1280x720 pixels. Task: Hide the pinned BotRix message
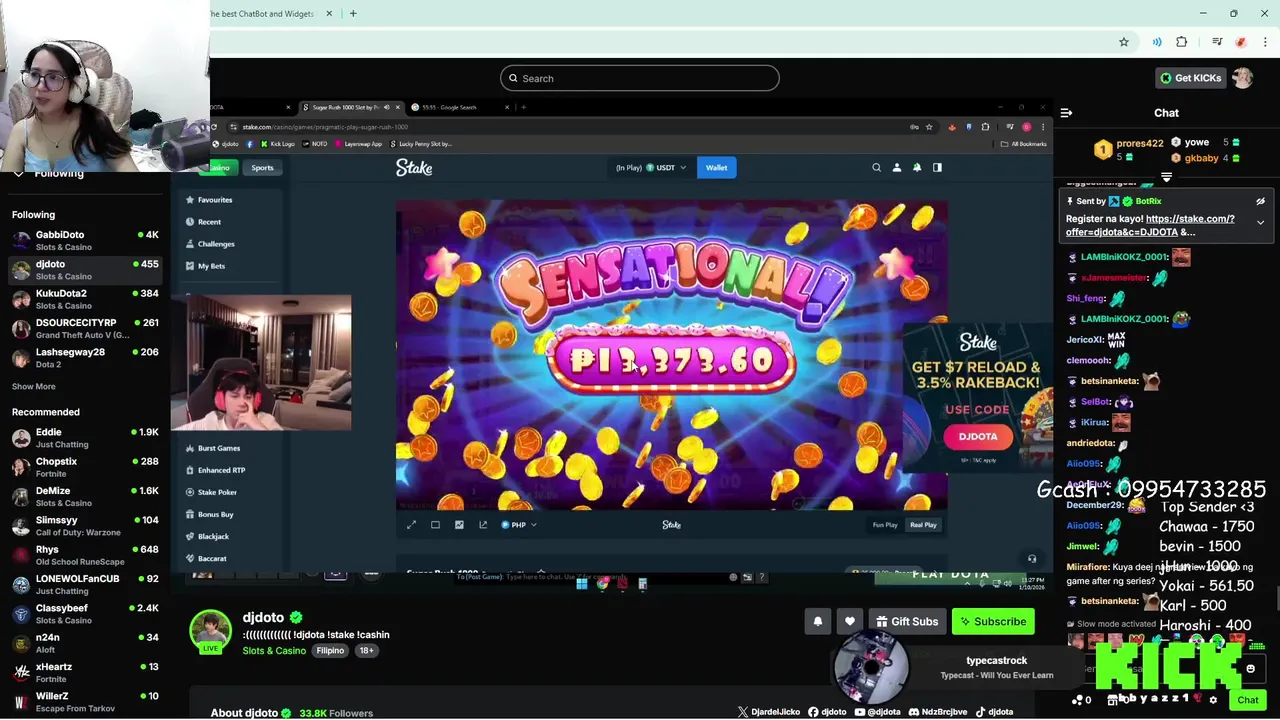click(1260, 202)
